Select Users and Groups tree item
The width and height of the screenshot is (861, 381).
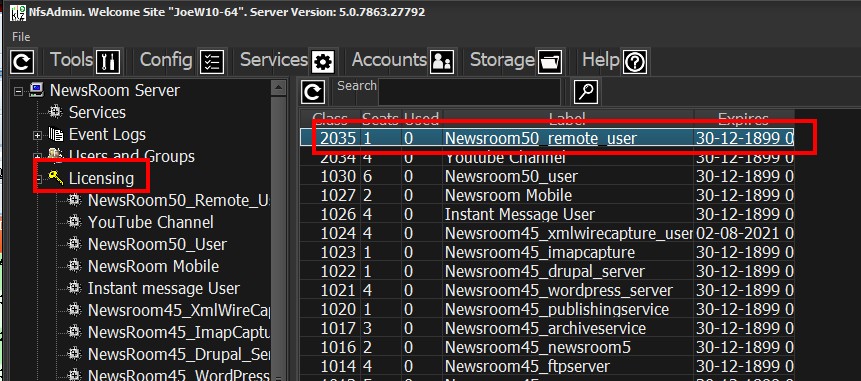coord(132,156)
